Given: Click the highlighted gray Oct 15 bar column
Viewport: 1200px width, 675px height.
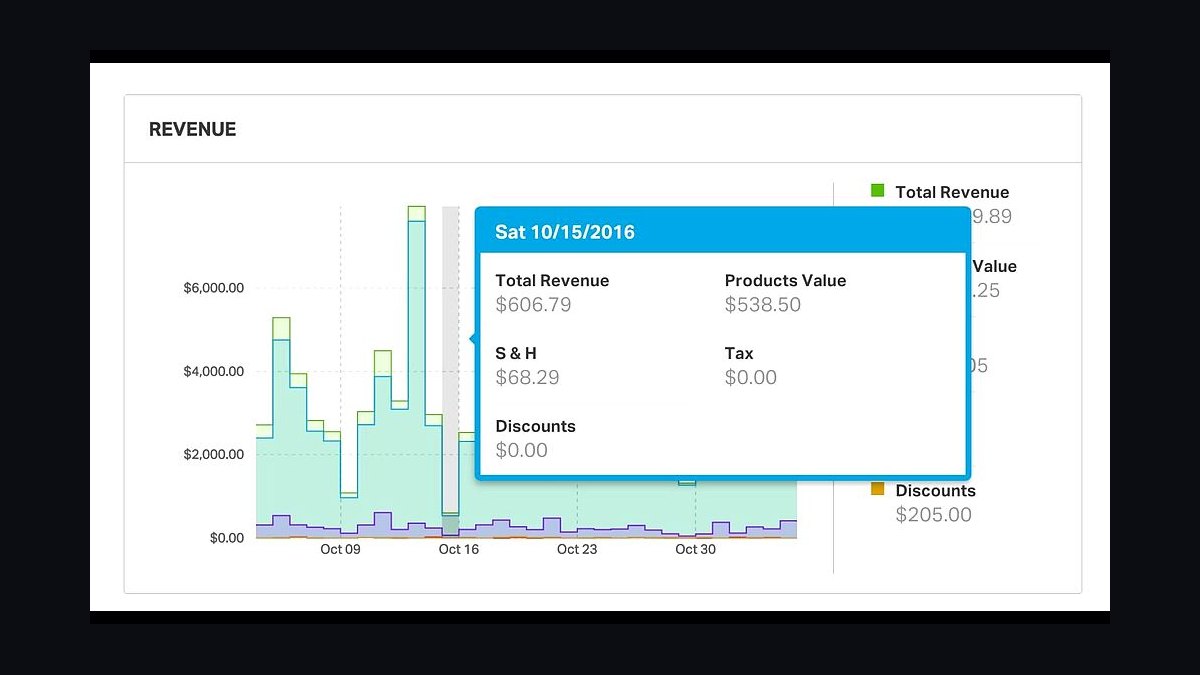Looking at the screenshot, I should coord(451,372).
